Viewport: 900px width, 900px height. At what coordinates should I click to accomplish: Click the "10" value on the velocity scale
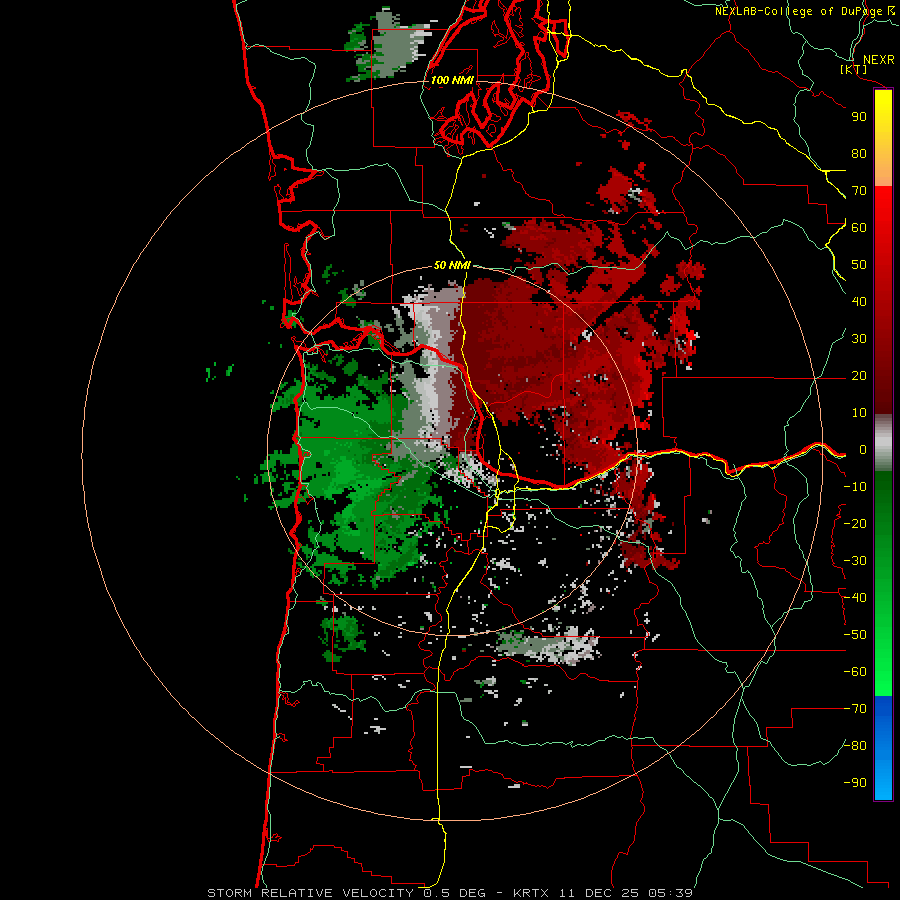(x=859, y=413)
